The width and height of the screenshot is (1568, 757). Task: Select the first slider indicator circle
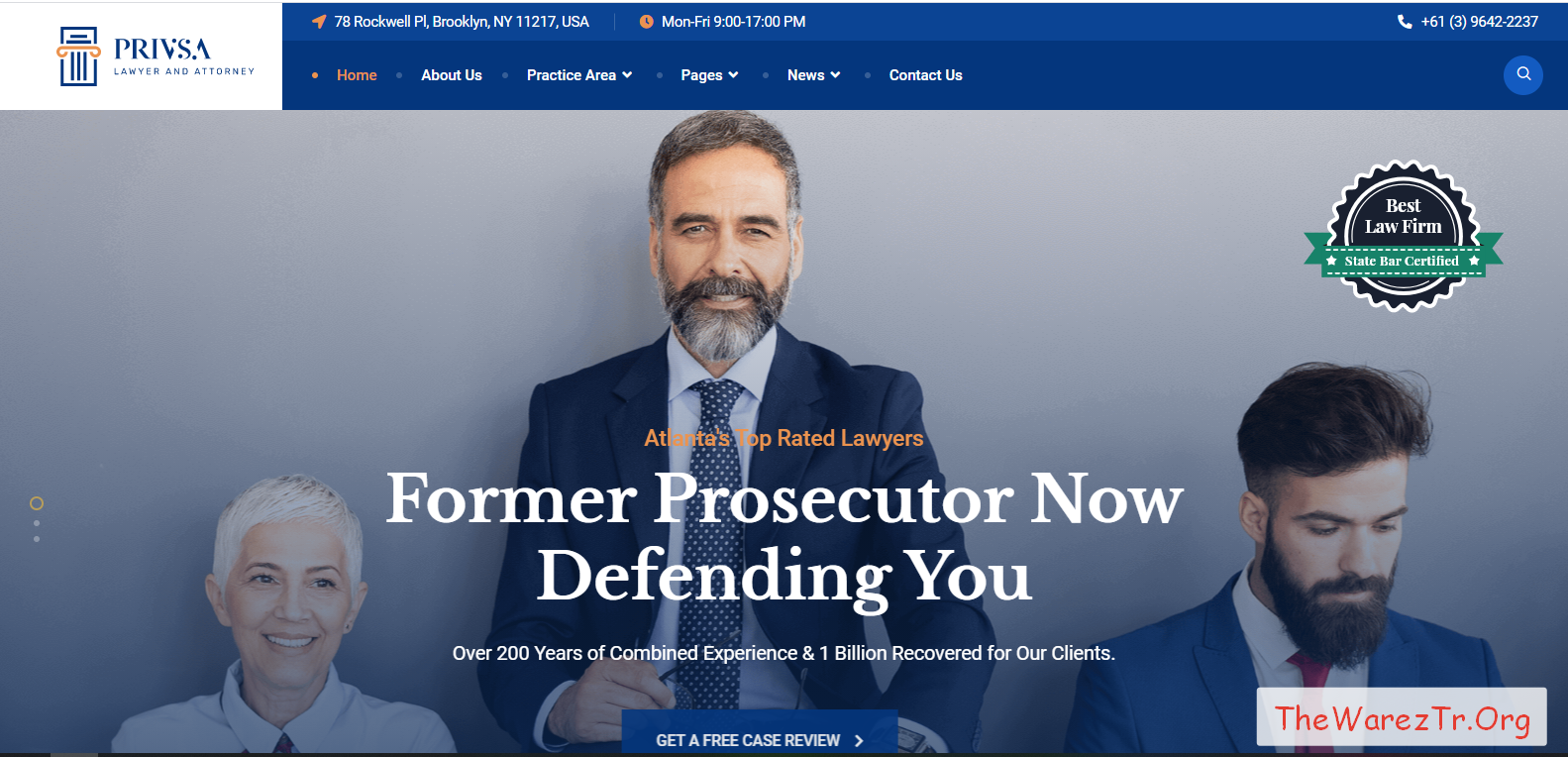pos(37,503)
